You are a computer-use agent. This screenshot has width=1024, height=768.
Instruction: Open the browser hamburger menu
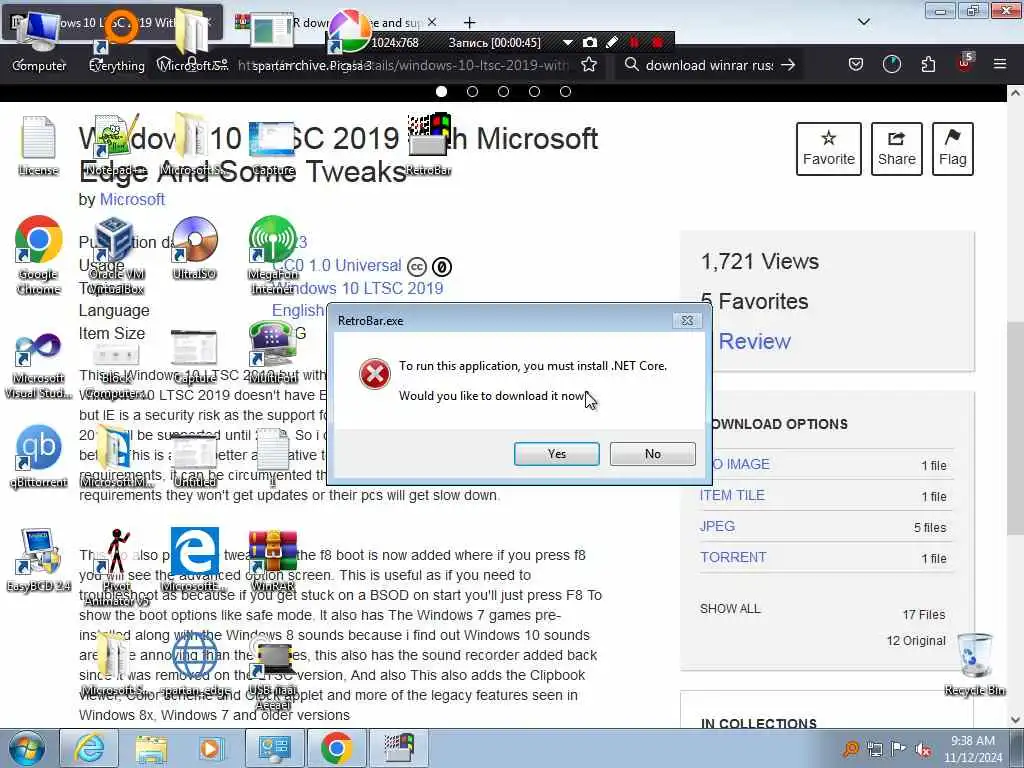coord(1000,64)
